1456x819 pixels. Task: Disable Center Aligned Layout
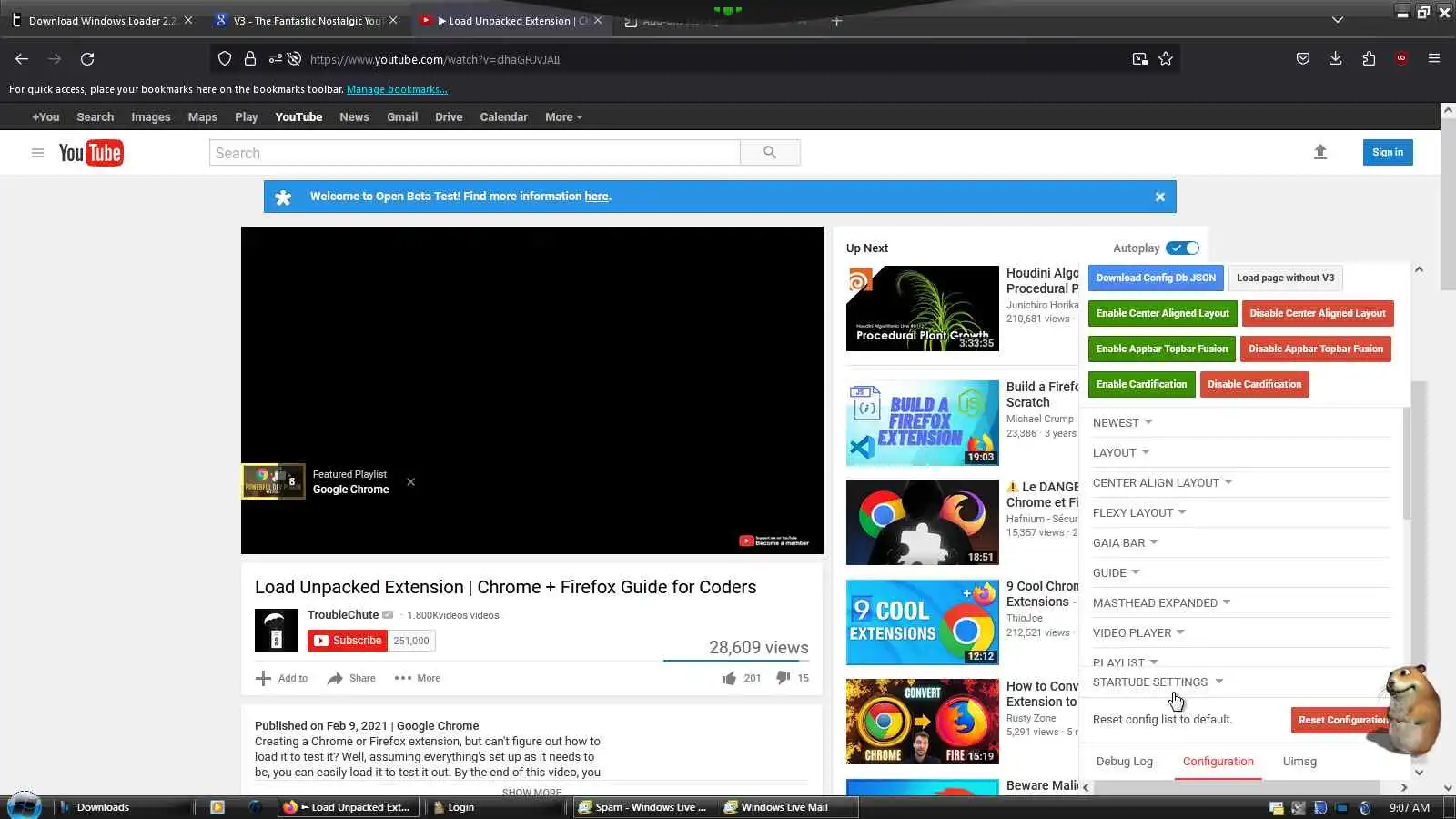[1318, 313]
